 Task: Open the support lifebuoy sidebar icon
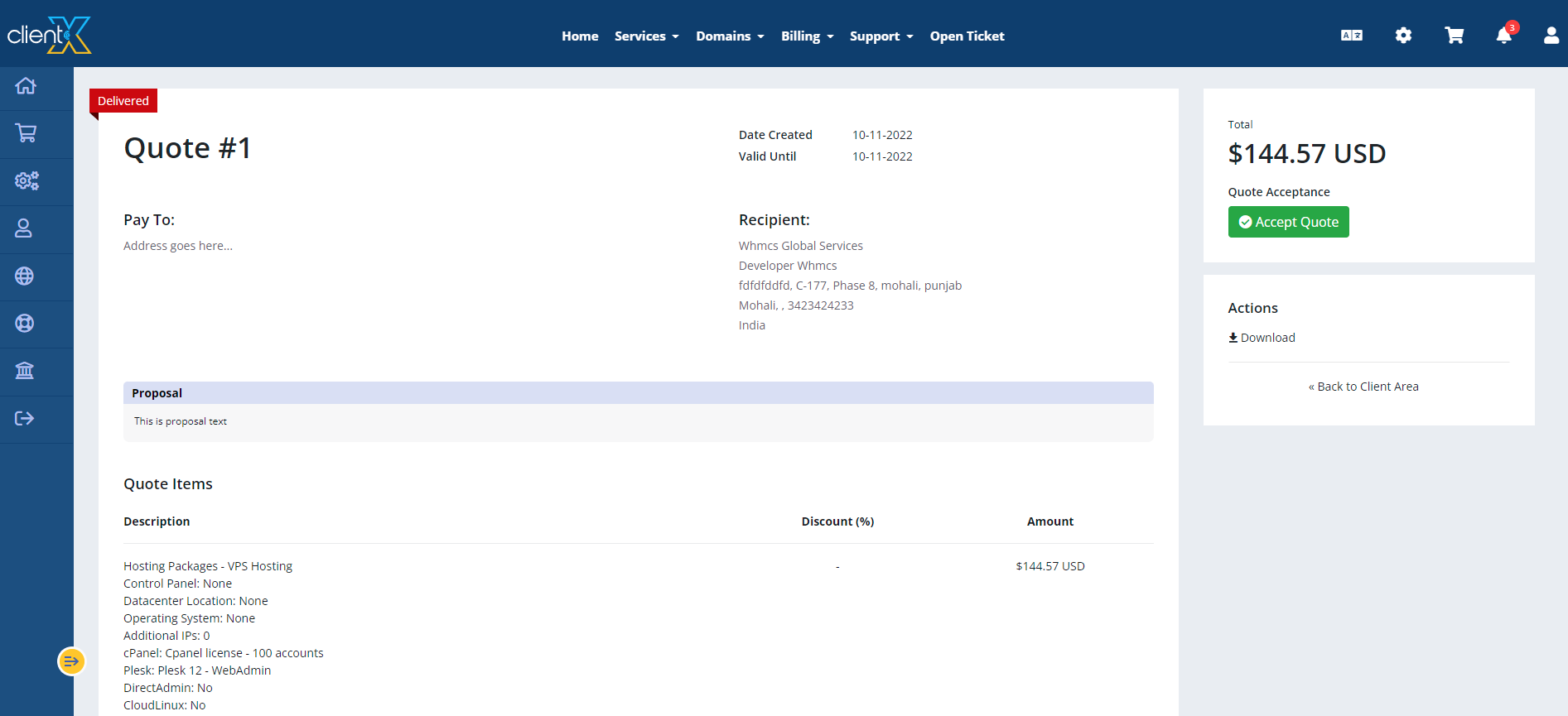25,324
